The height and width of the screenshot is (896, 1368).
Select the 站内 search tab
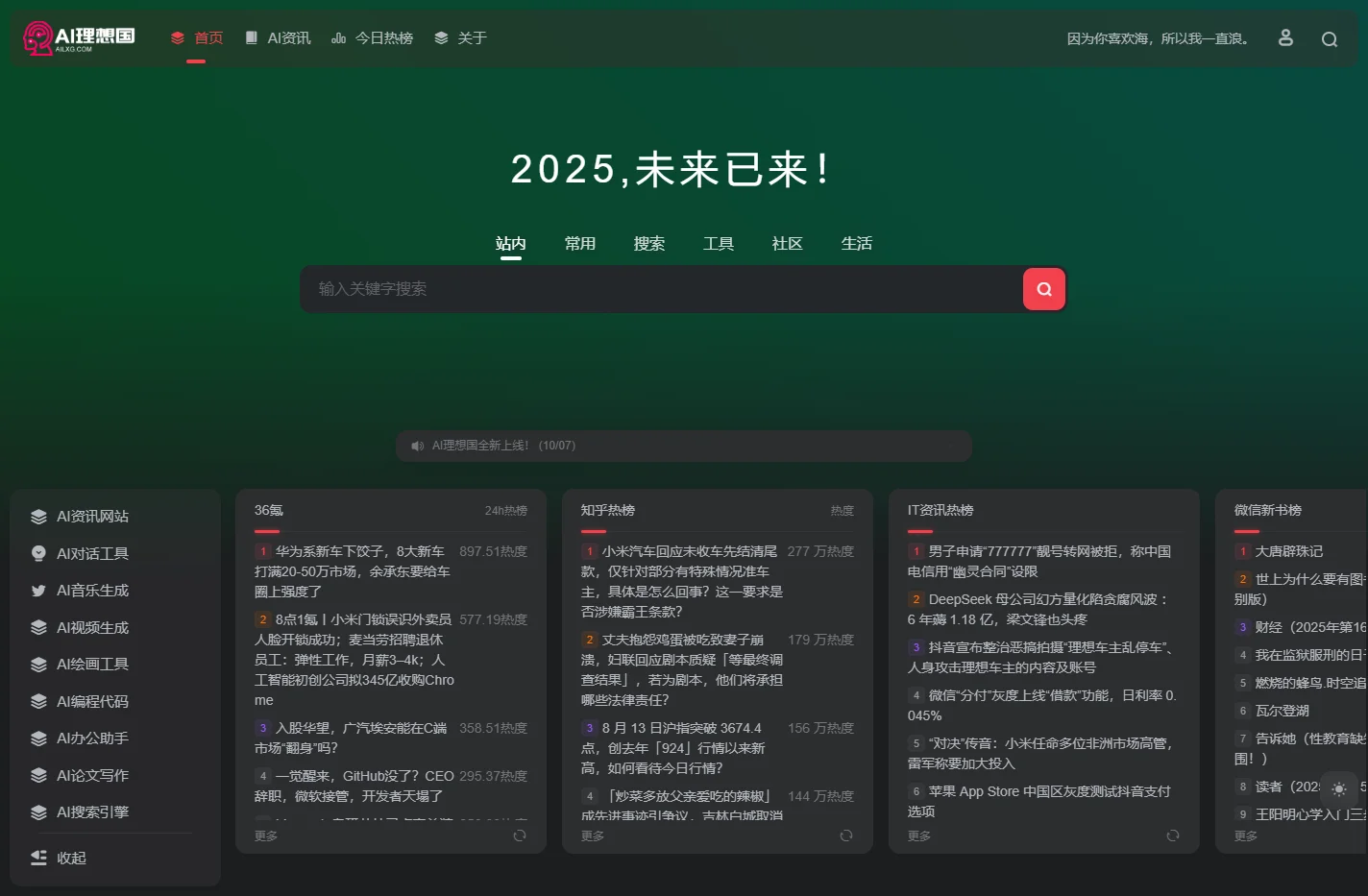pos(511,244)
